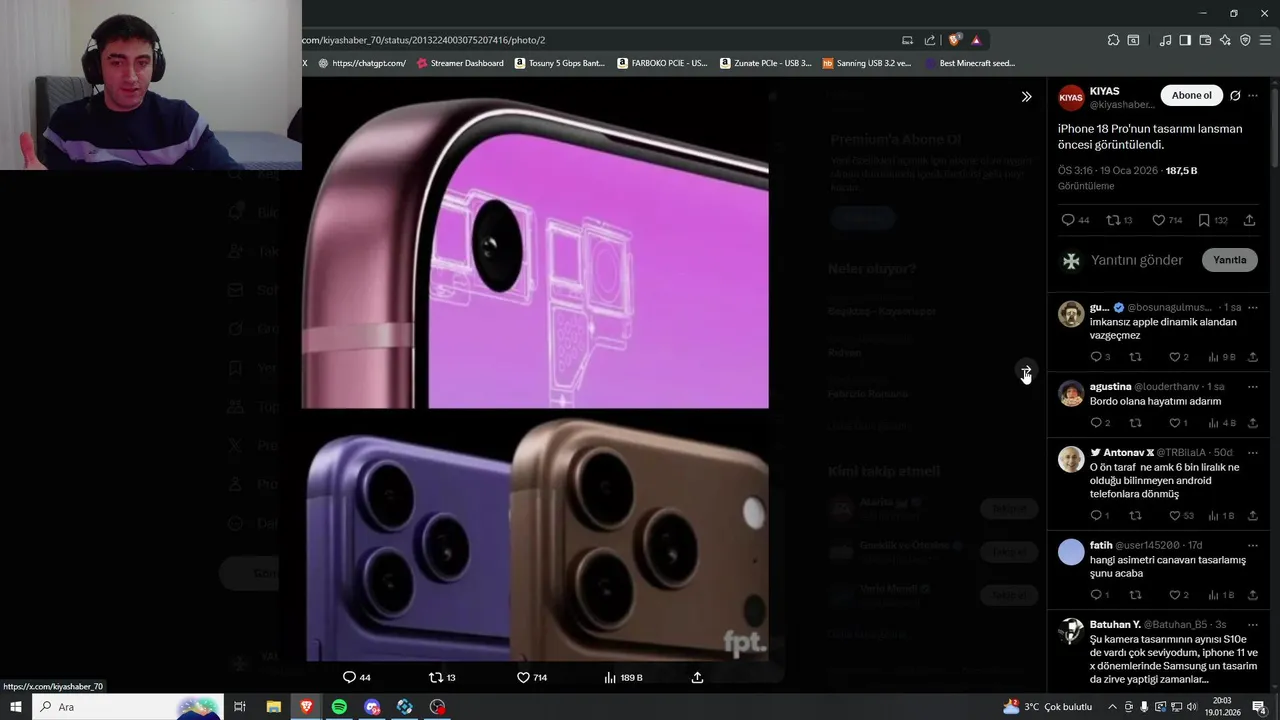This screenshot has width=1280, height=720.
Task: Open three-dot menu on agustina's reply
Action: (x=1252, y=387)
